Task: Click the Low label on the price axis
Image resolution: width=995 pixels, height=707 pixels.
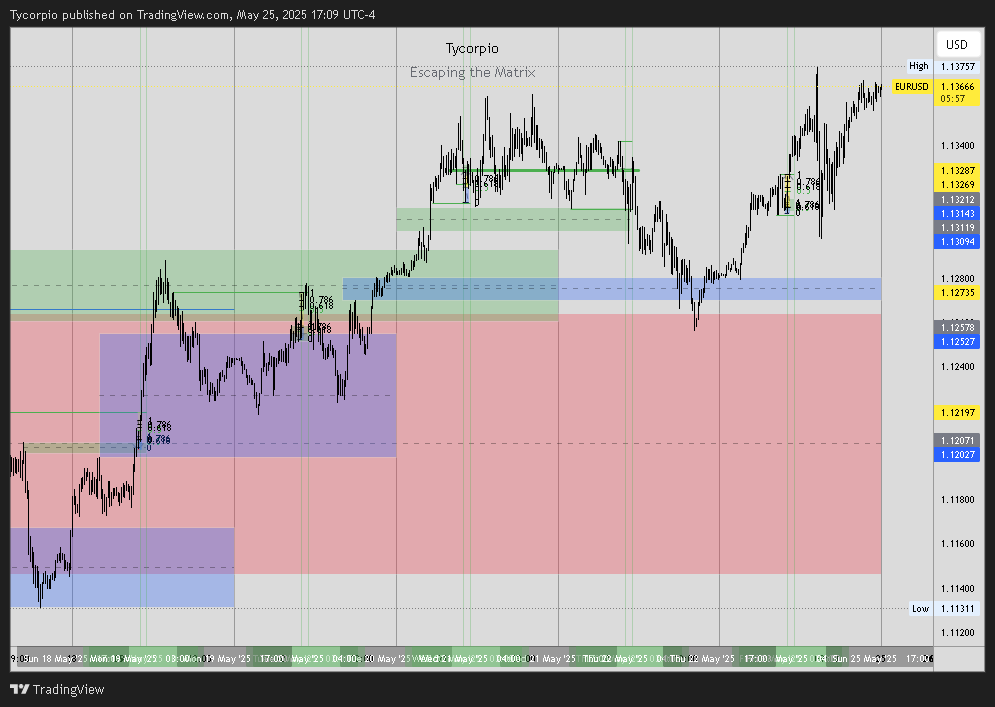Action: pos(918,608)
